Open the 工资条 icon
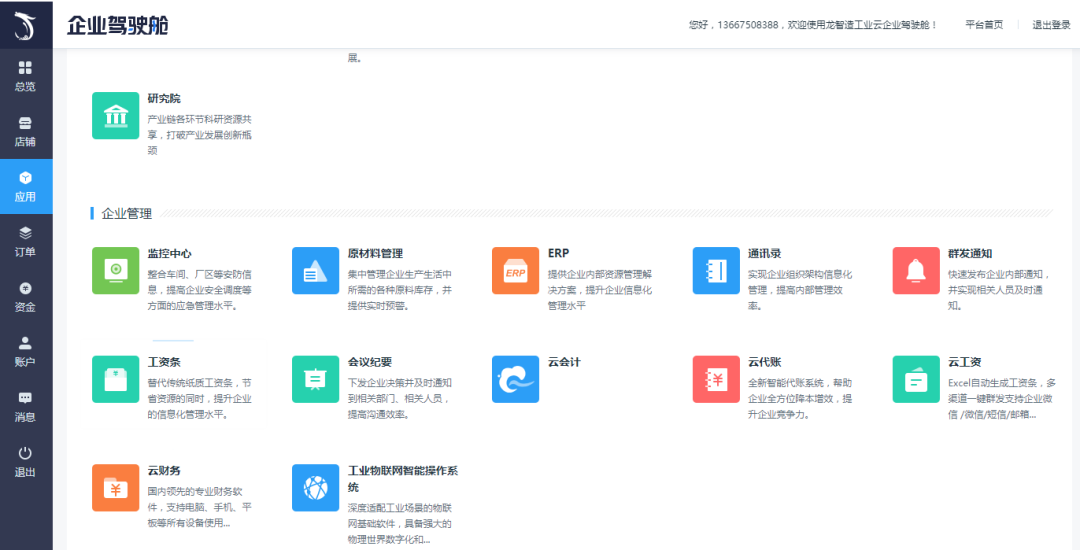1080x550 pixels. 115,379
